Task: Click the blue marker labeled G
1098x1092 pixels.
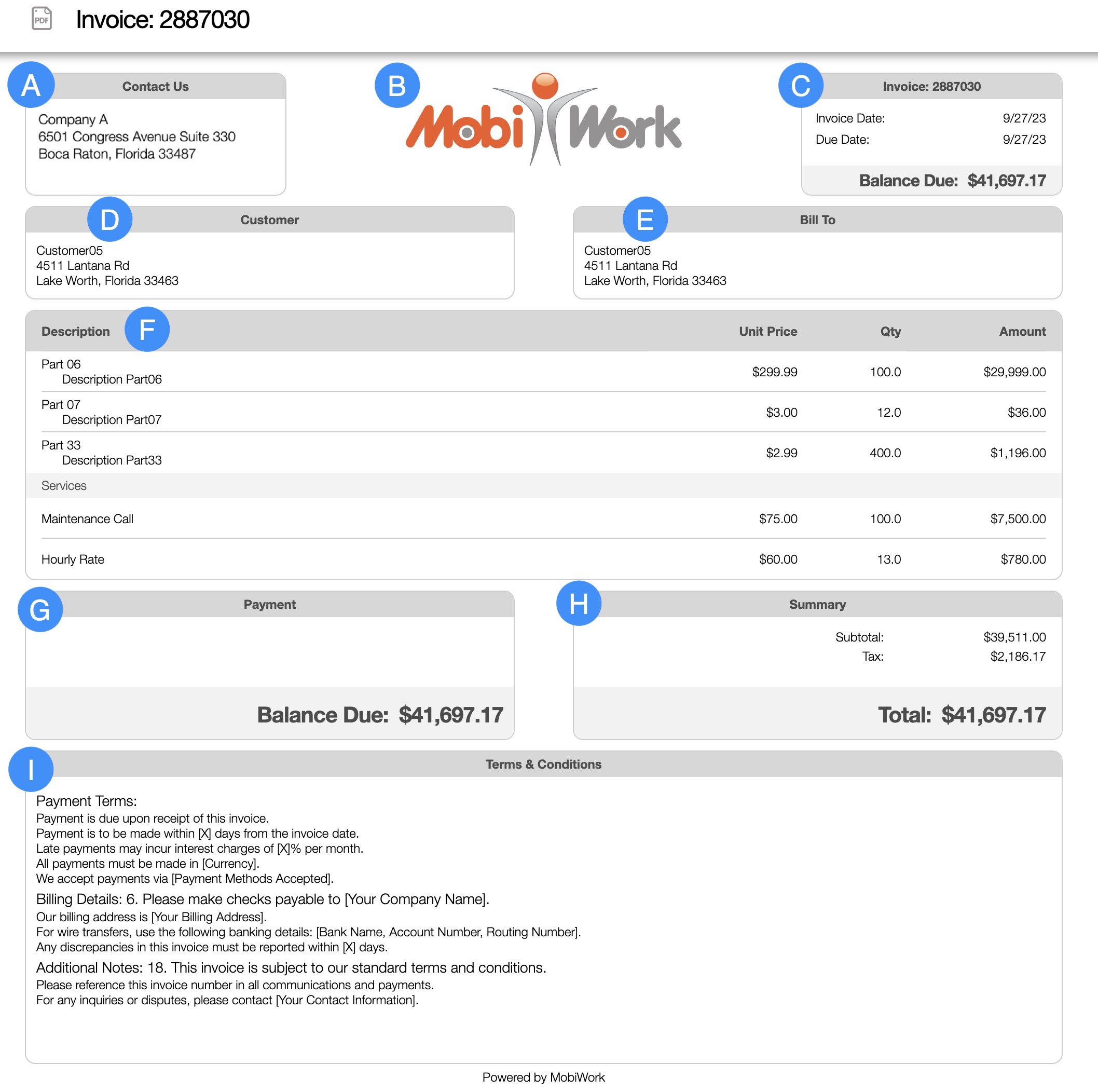Action: point(40,609)
